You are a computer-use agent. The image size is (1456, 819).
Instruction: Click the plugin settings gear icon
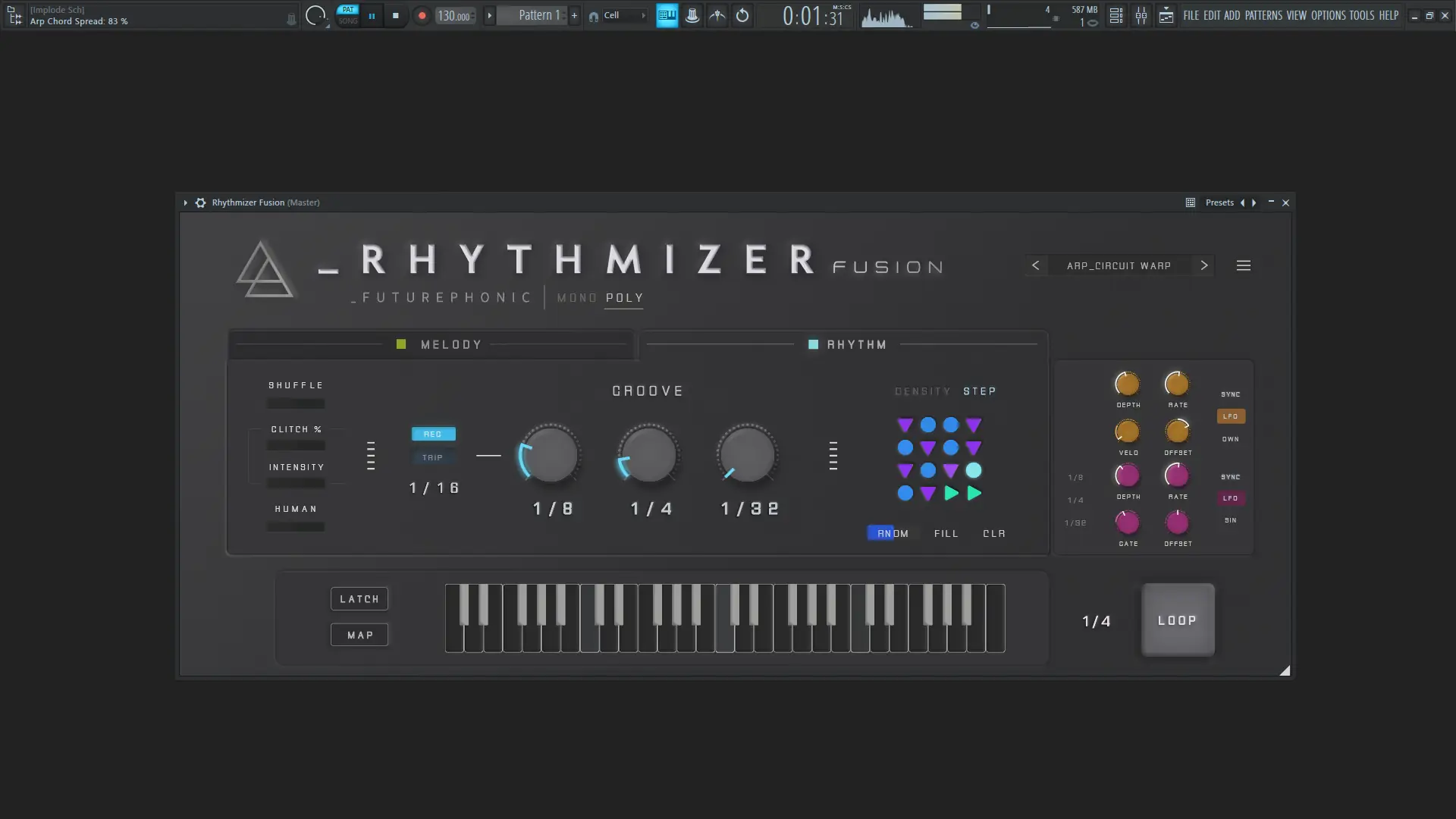pyautogui.click(x=200, y=202)
